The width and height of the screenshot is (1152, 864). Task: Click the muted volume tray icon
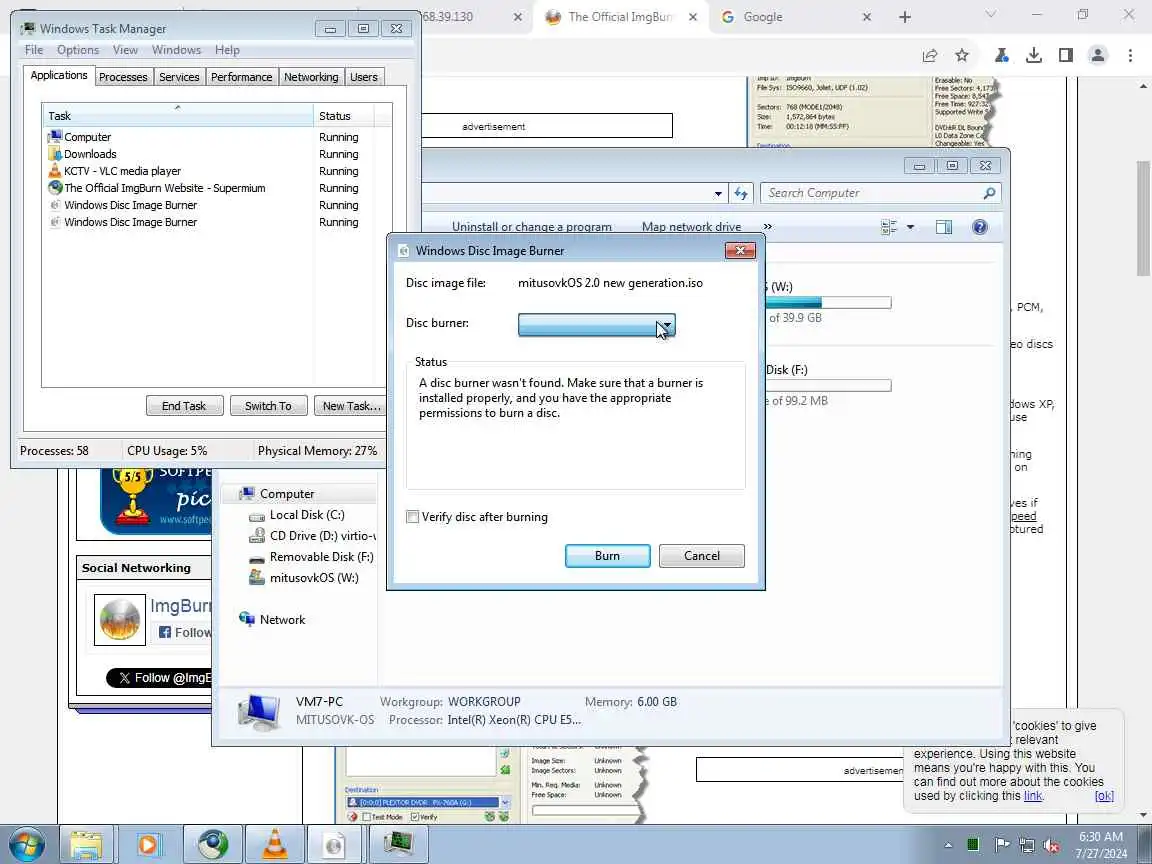tap(1051, 845)
